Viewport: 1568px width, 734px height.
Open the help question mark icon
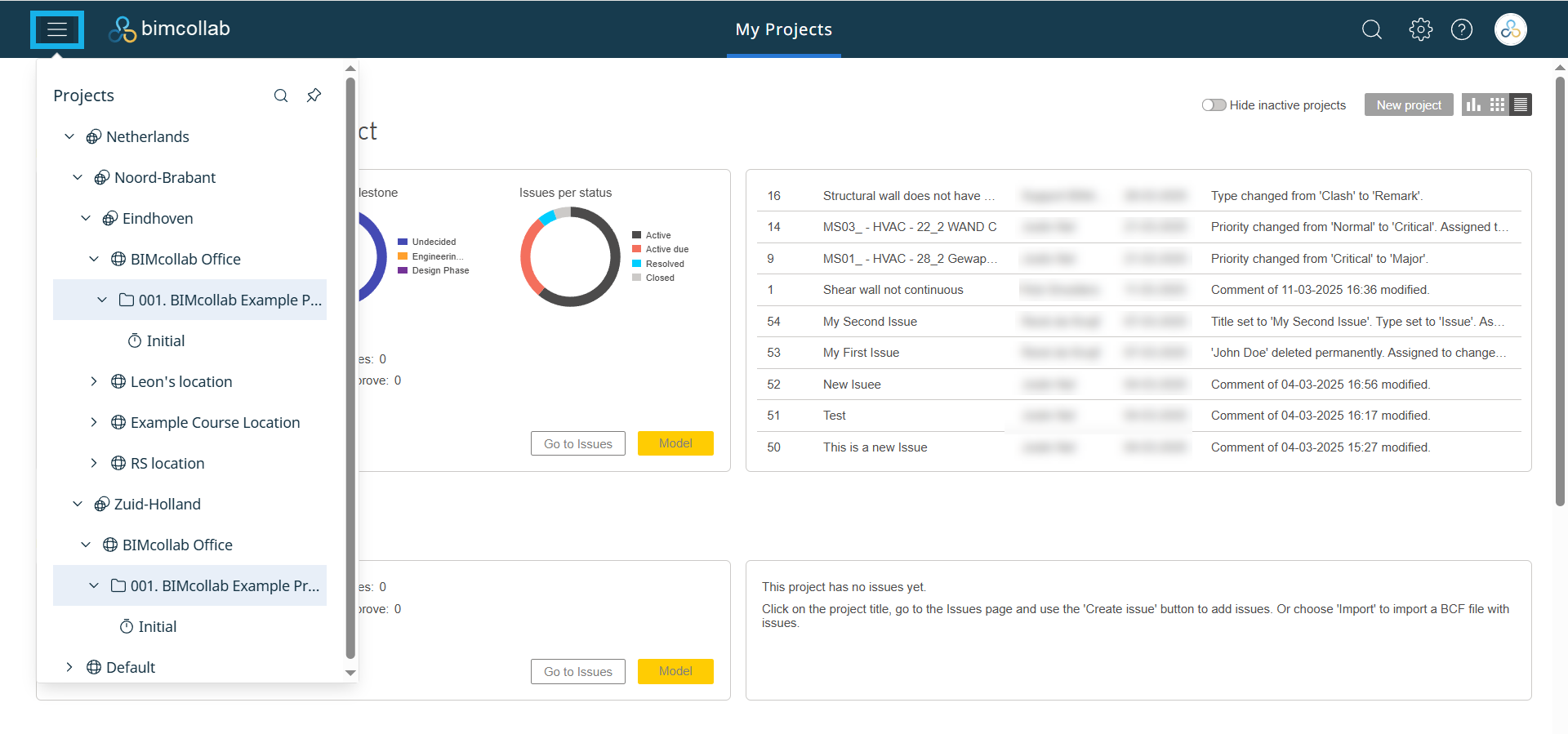point(1462,30)
